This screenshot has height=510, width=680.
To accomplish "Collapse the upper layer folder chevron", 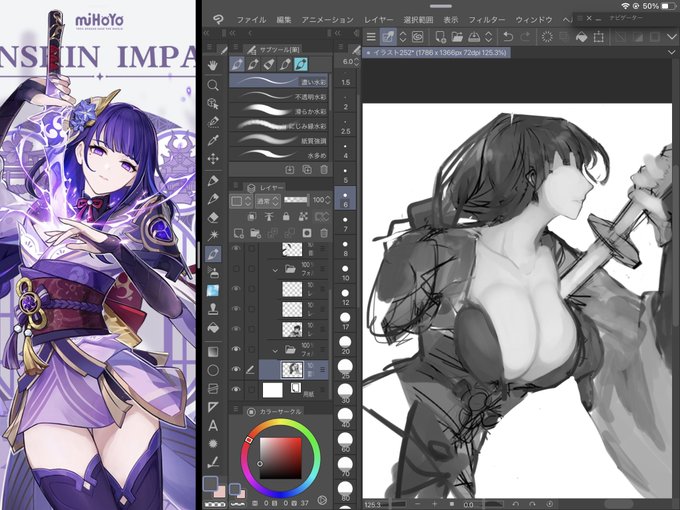I will 275,270.
